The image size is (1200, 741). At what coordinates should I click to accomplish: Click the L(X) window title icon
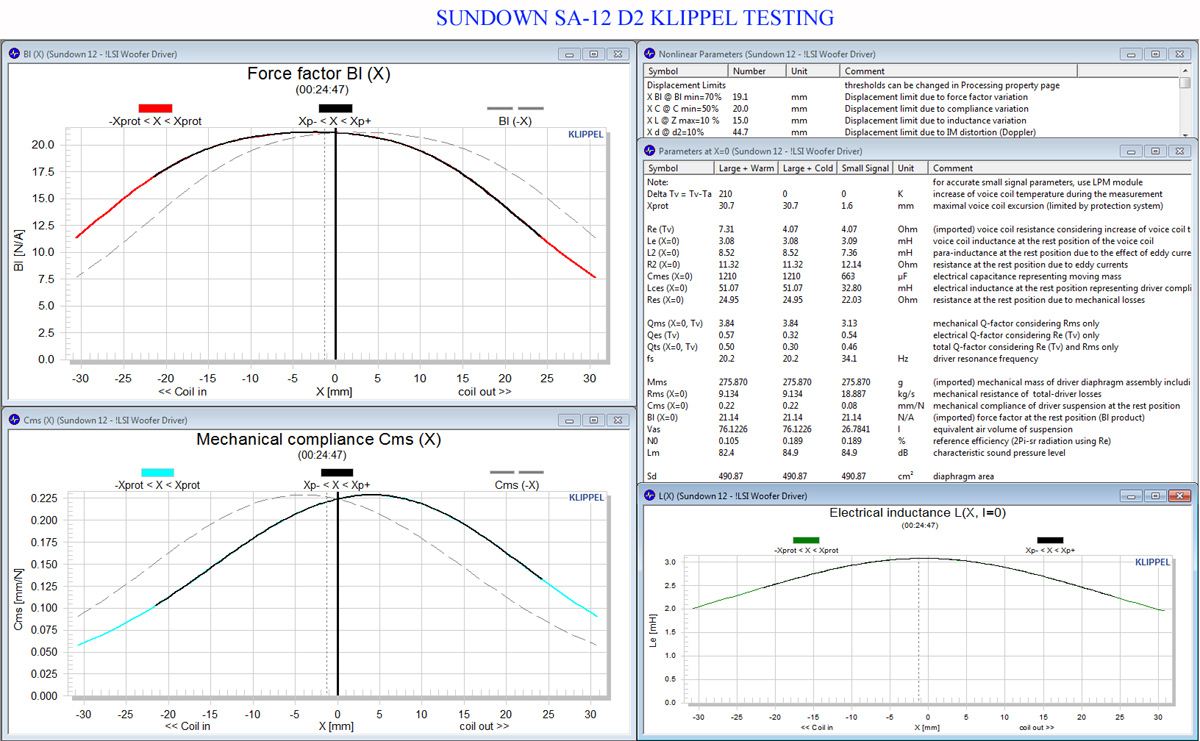click(x=650, y=496)
